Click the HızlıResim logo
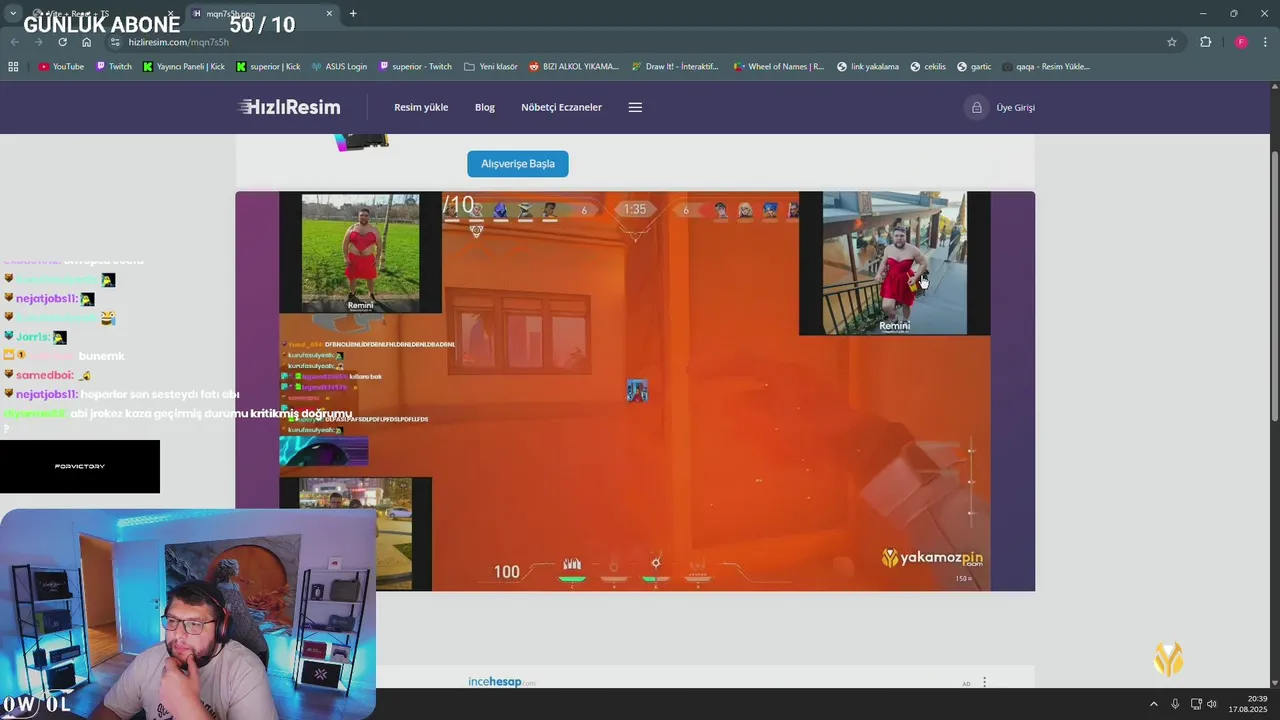The height and width of the screenshot is (720, 1280). pyautogui.click(x=289, y=107)
